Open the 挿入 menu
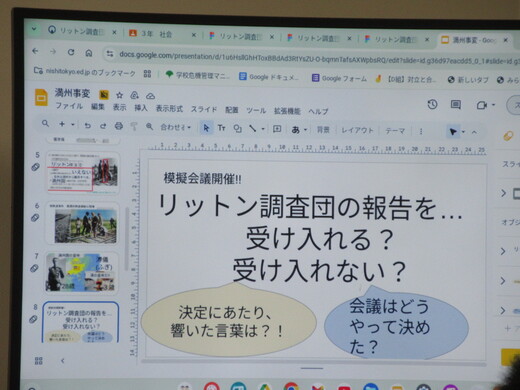This screenshot has width=520, height=390. coord(141,108)
